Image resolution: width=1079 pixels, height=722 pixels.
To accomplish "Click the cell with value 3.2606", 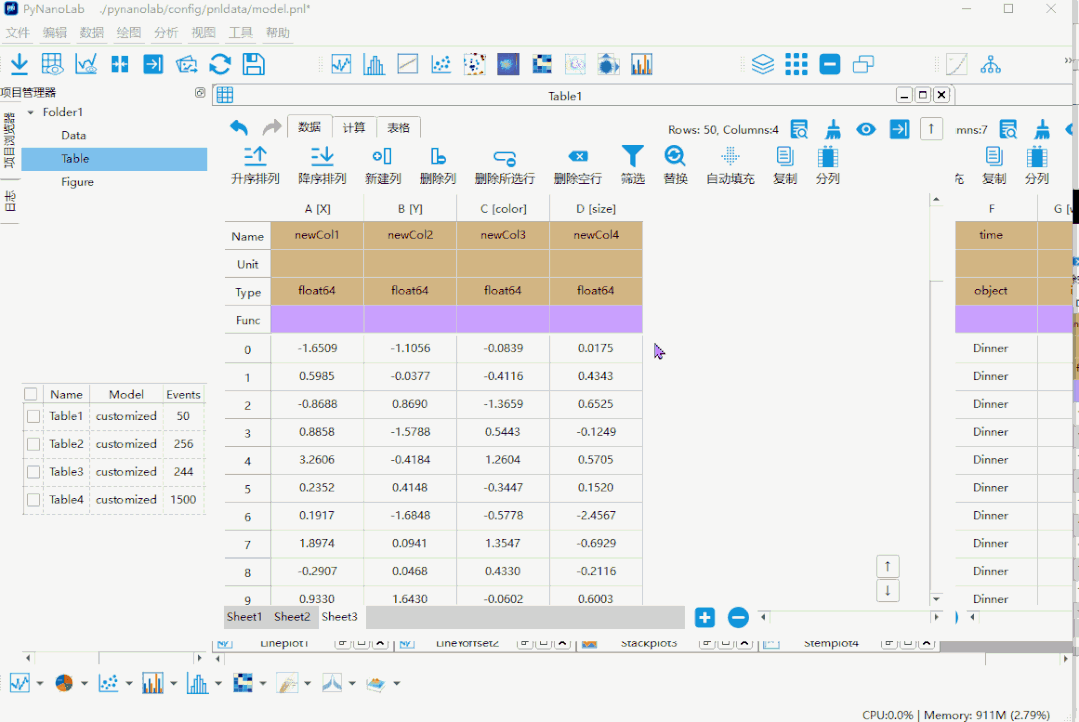I will [317, 459].
